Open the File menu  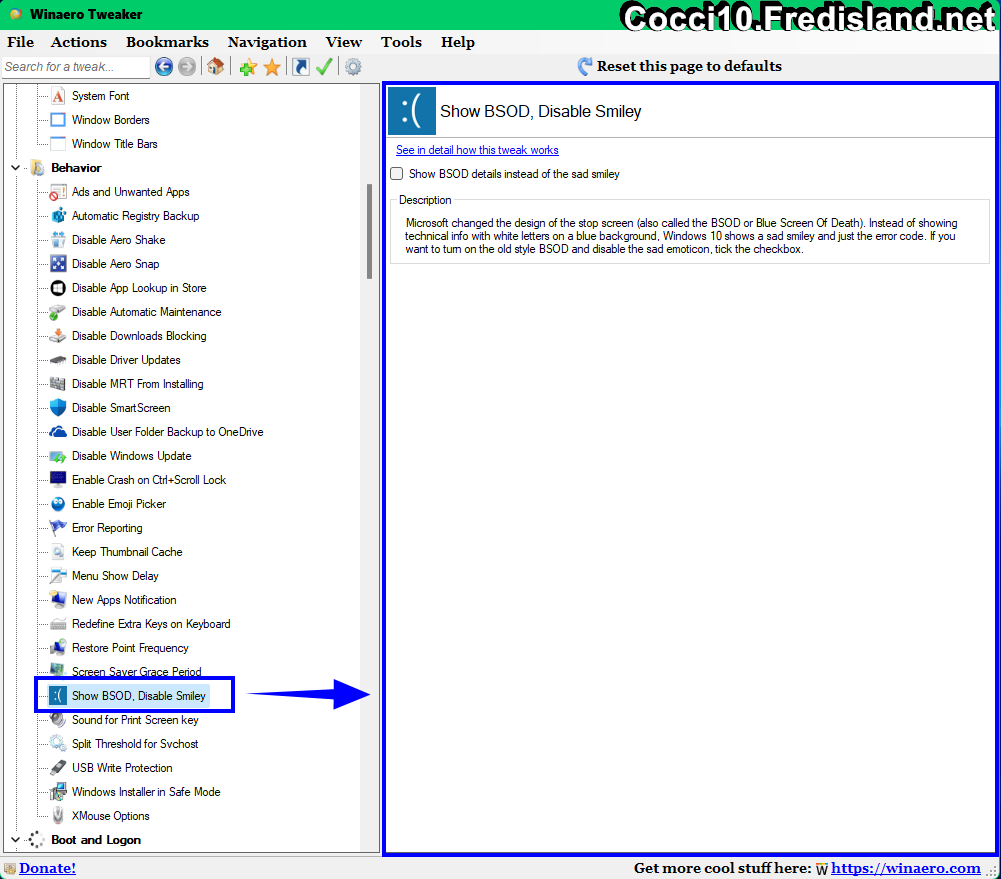click(x=20, y=42)
